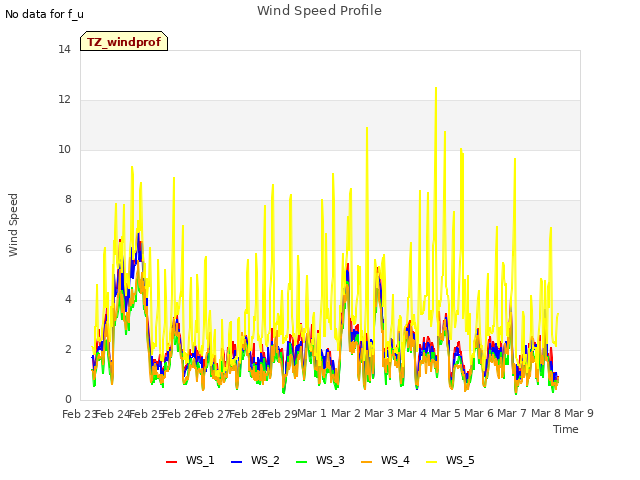Click the 8 y-axis tick label
640x480 pixels.
(x=68, y=200)
